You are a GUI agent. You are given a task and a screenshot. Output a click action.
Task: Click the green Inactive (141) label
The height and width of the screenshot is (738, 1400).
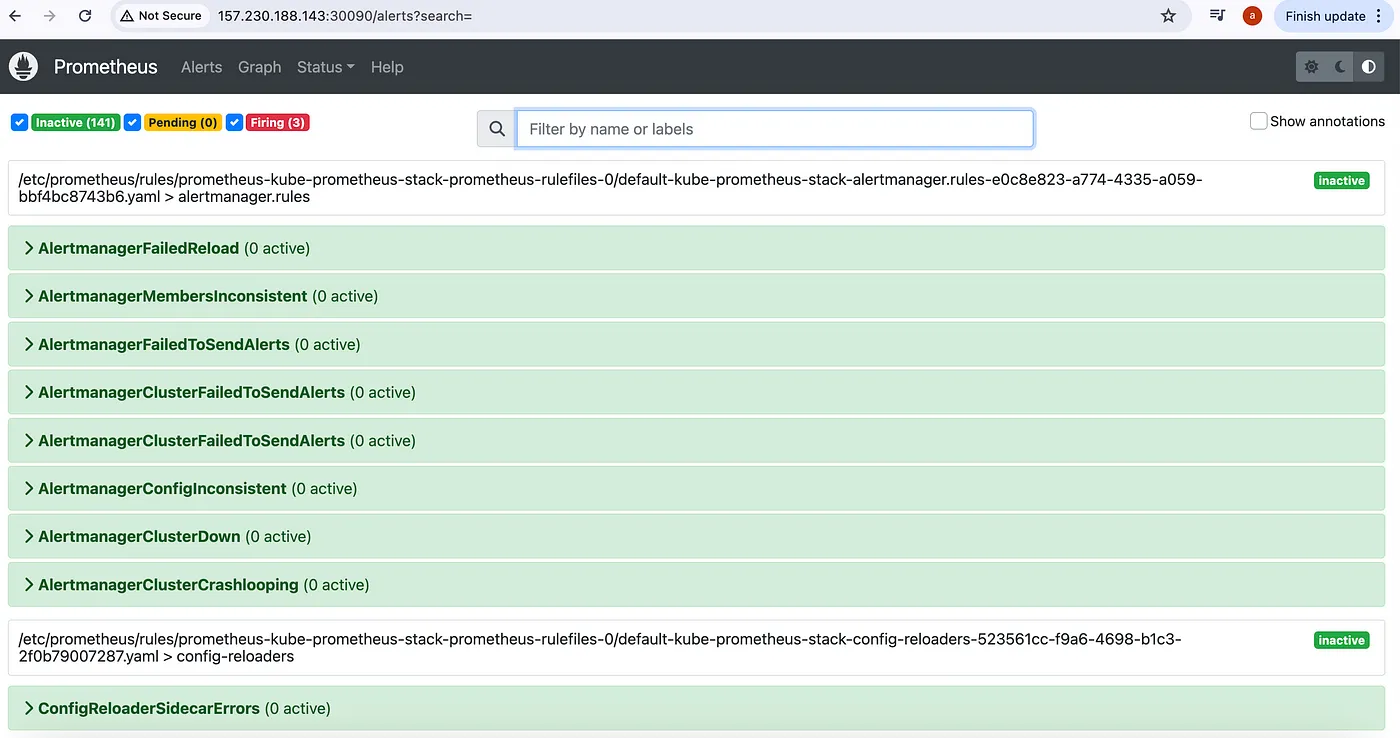point(76,122)
